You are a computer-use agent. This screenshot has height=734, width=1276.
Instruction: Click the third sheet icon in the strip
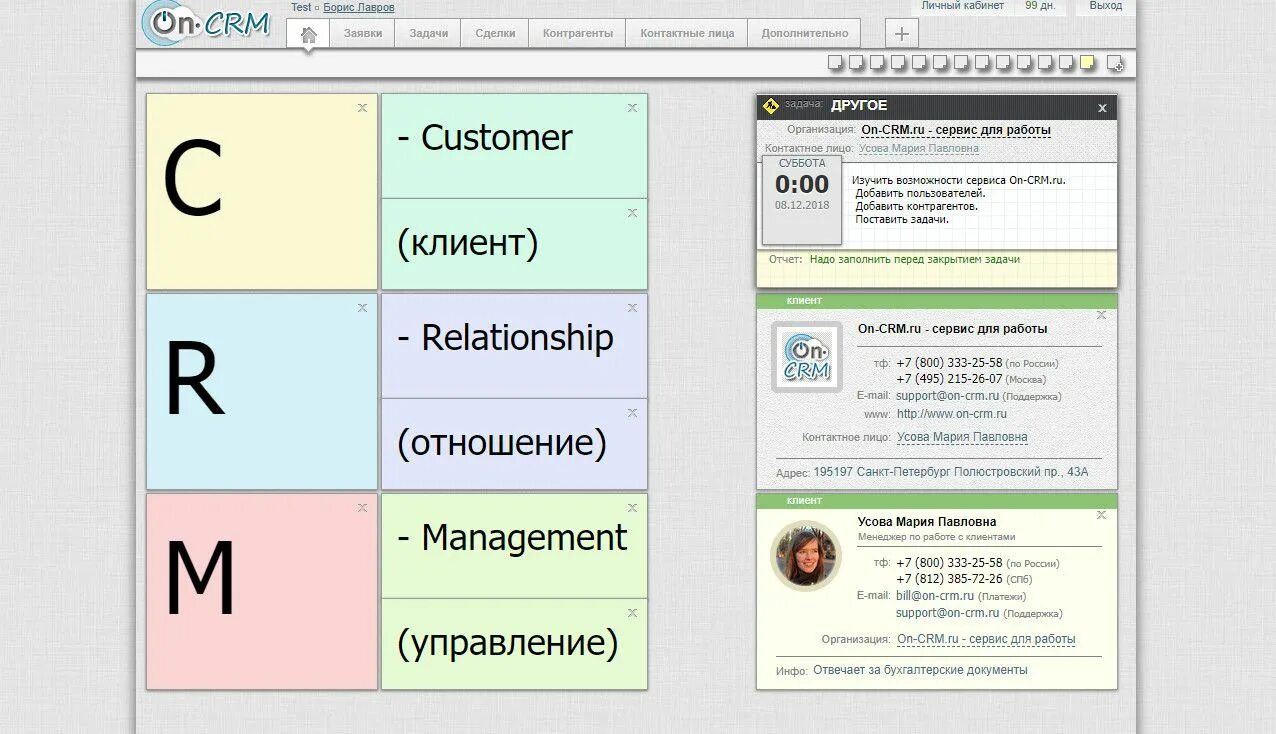(x=876, y=62)
